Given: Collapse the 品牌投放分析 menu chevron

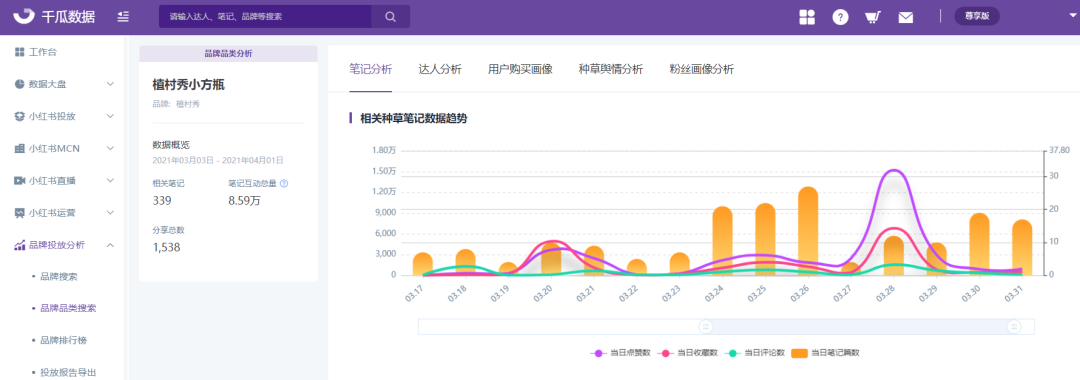Looking at the screenshot, I should (x=110, y=244).
